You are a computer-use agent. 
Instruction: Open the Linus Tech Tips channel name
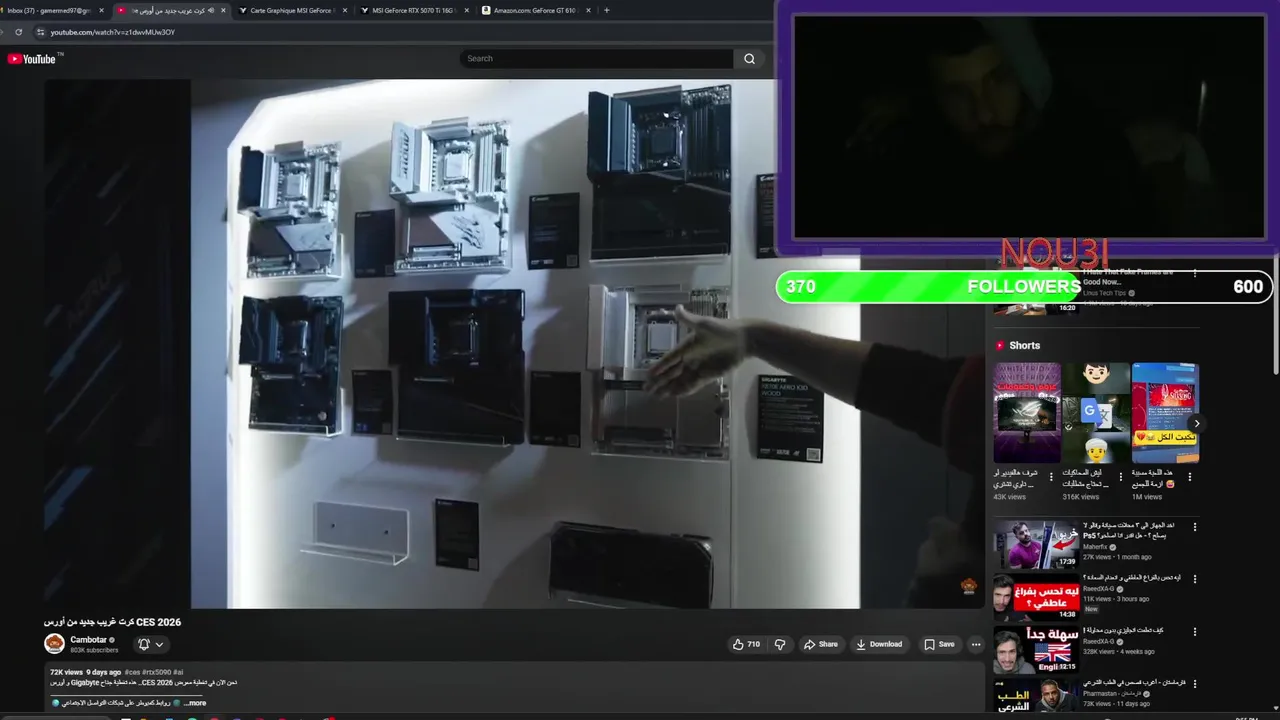point(1105,293)
